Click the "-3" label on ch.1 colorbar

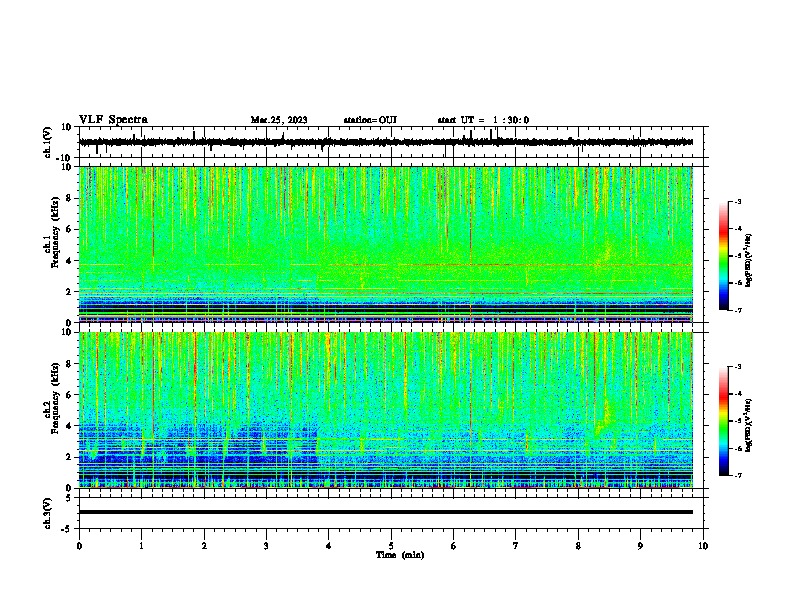tap(737, 201)
